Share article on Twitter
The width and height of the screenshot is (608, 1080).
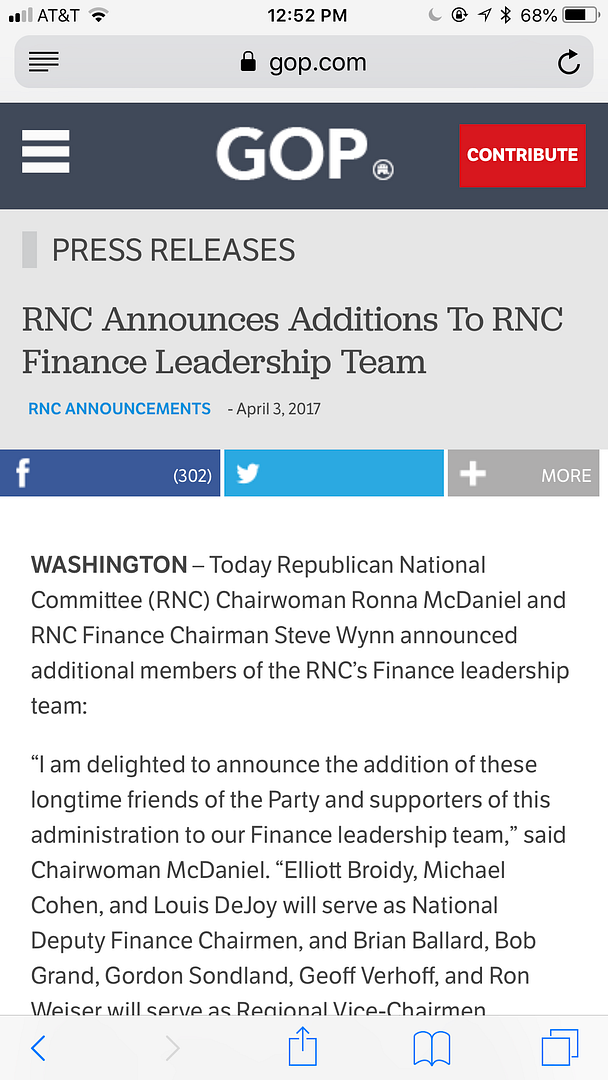coord(333,474)
